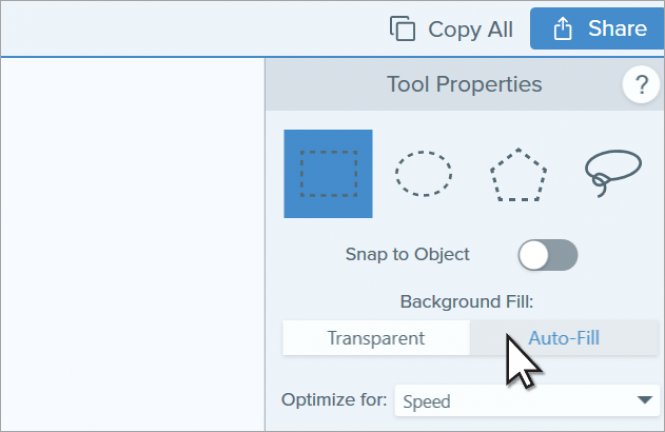Click the Snap to Object label
The image size is (665, 432).
tap(407, 254)
